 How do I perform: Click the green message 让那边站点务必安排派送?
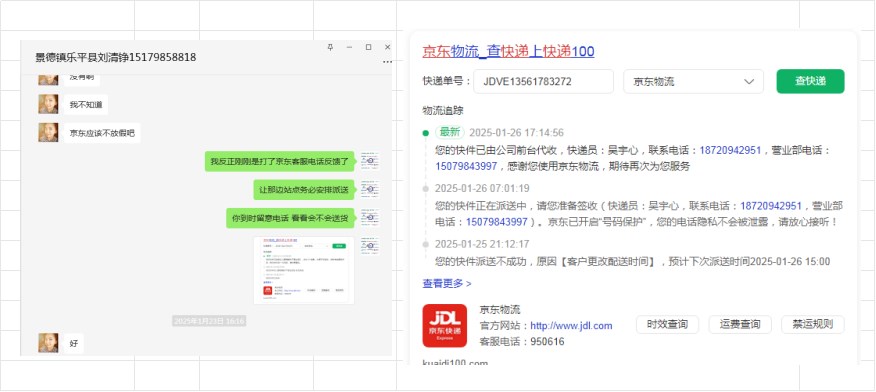tap(304, 190)
